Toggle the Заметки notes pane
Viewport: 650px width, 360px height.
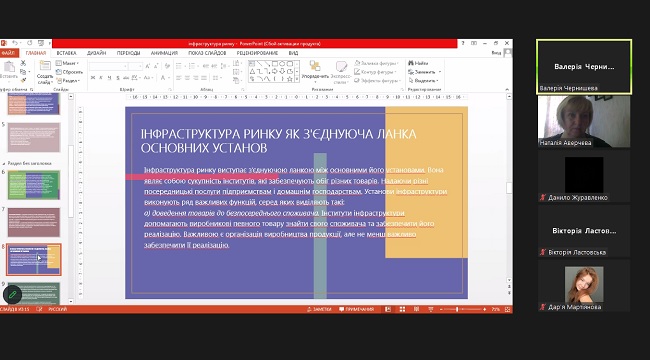click(319, 309)
